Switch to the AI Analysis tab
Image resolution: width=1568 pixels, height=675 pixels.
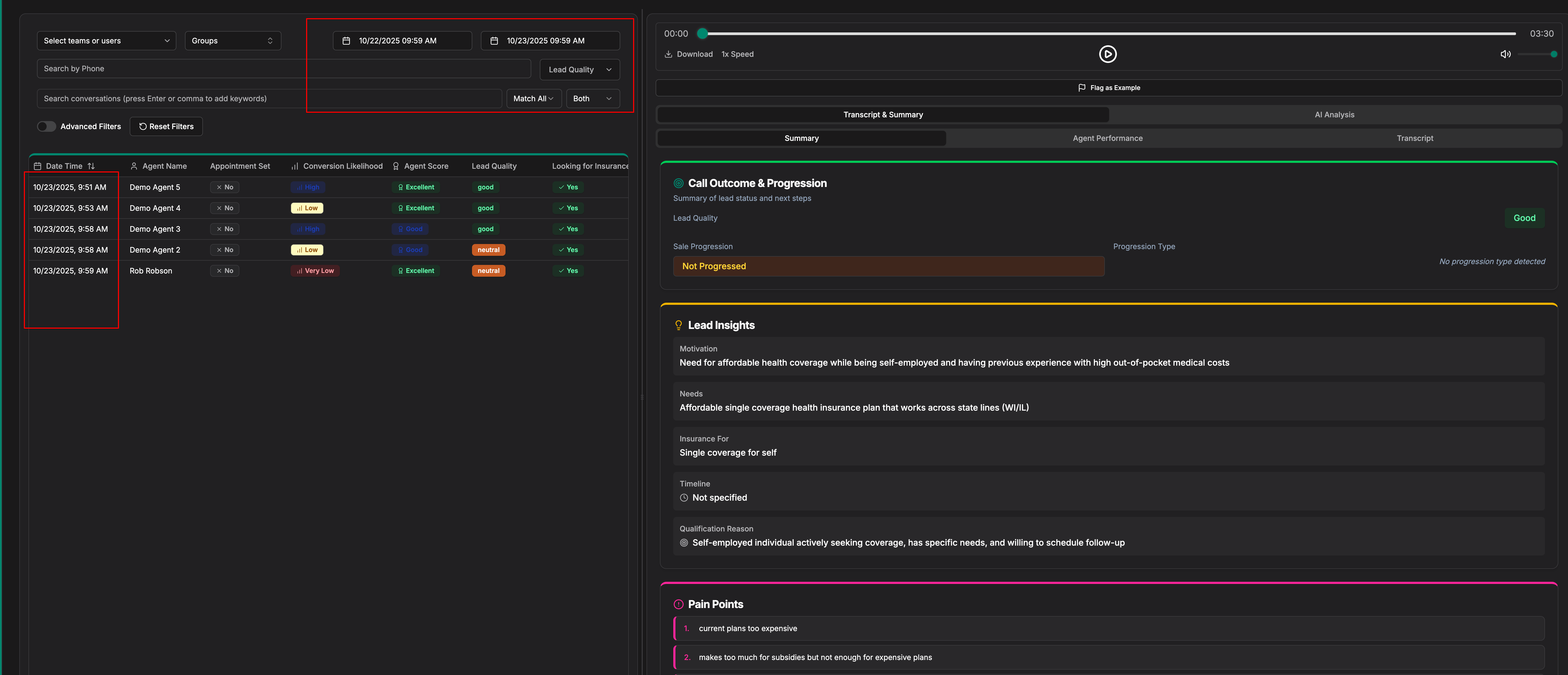1334,114
